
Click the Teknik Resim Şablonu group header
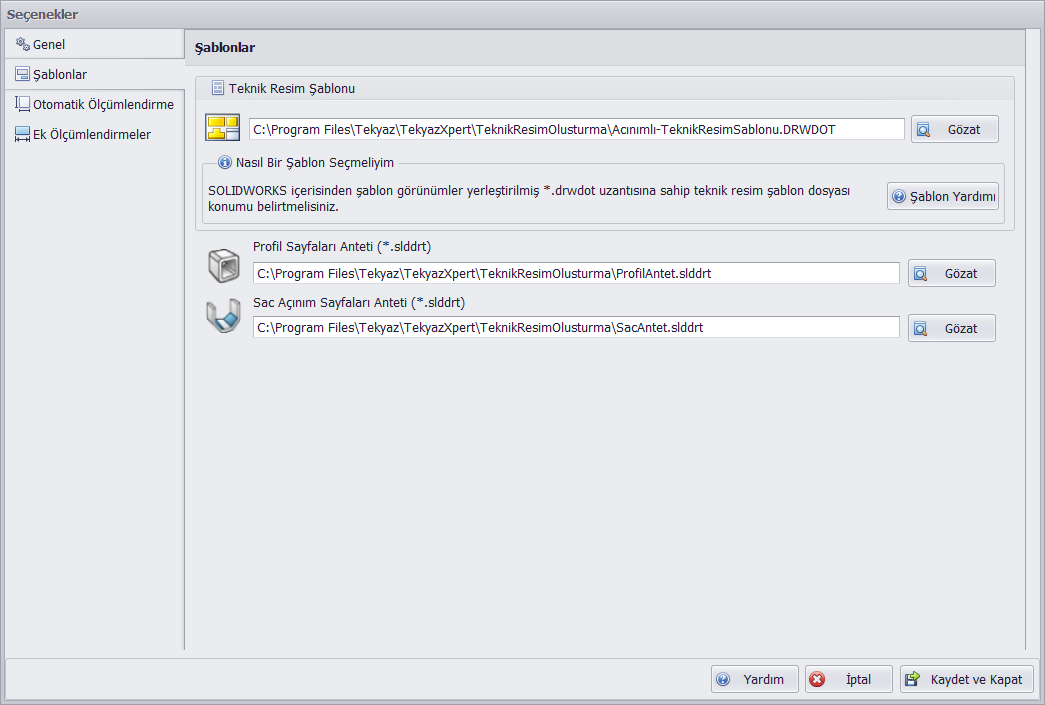pos(604,88)
